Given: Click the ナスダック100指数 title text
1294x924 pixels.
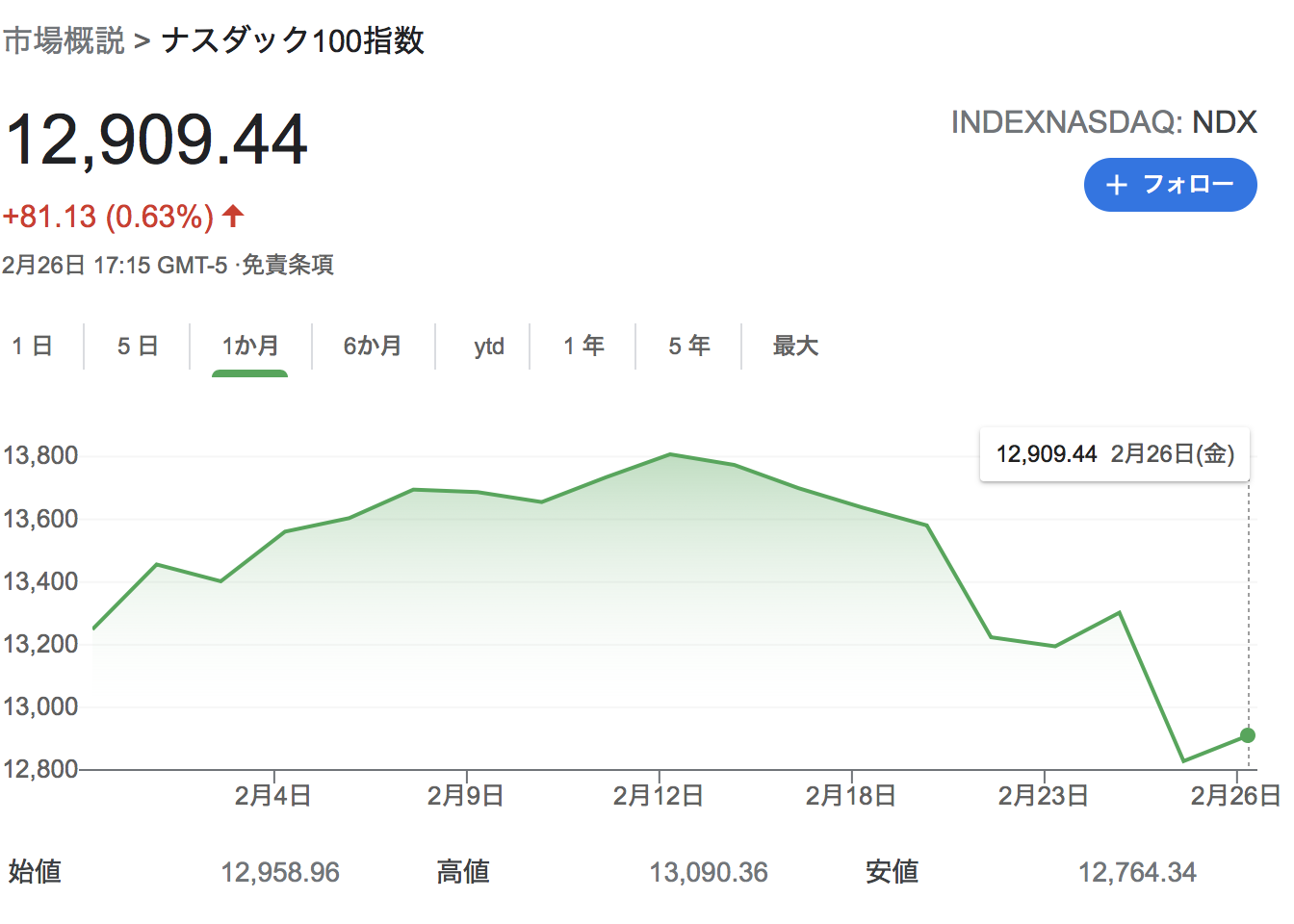Looking at the screenshot, I should 293,40.
